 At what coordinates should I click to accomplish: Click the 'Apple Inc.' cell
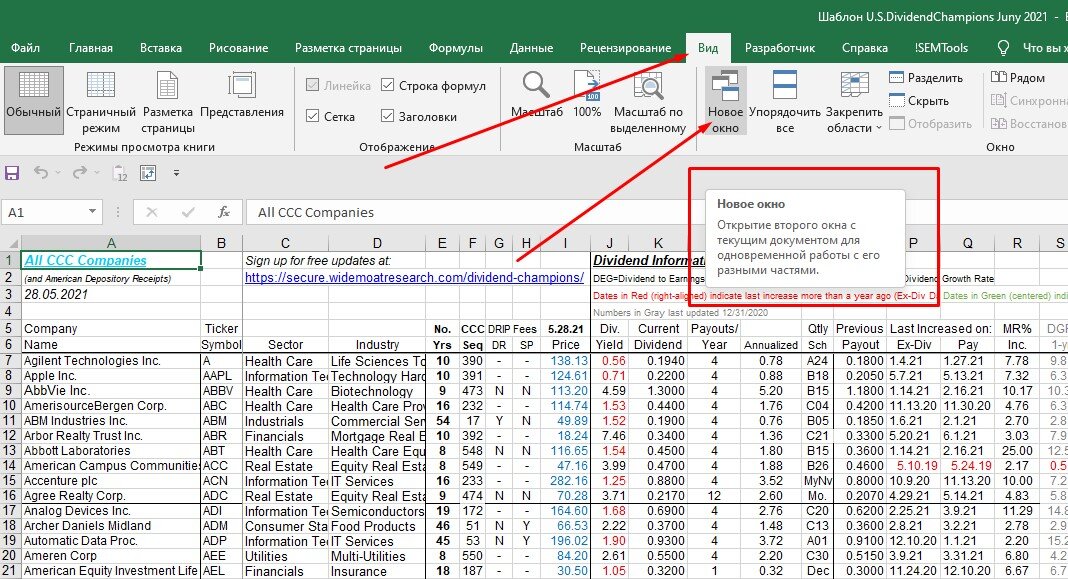pos(111,375)
